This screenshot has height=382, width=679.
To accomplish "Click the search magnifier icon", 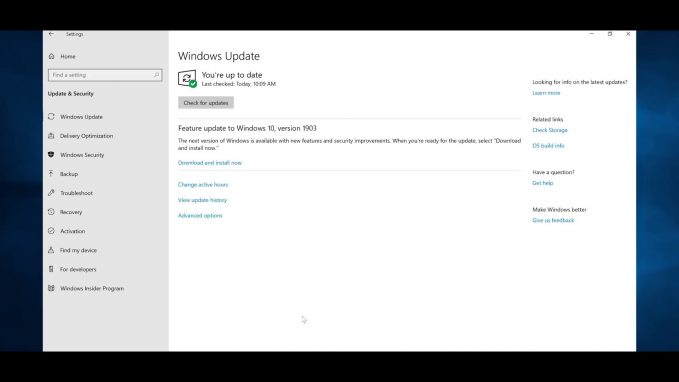I will point(156,75).
